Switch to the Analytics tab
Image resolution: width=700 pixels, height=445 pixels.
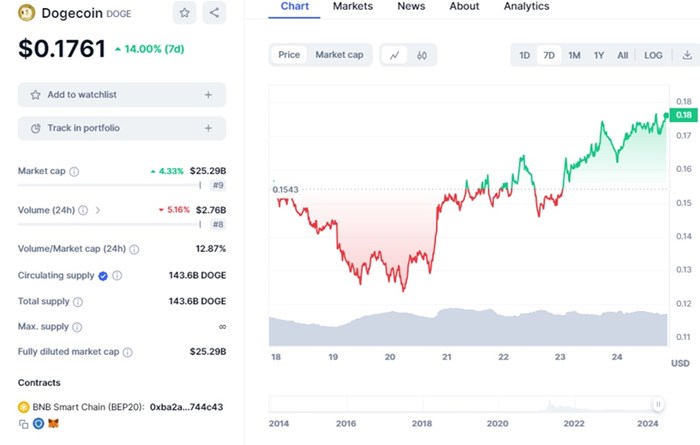[x=526, y=7]
